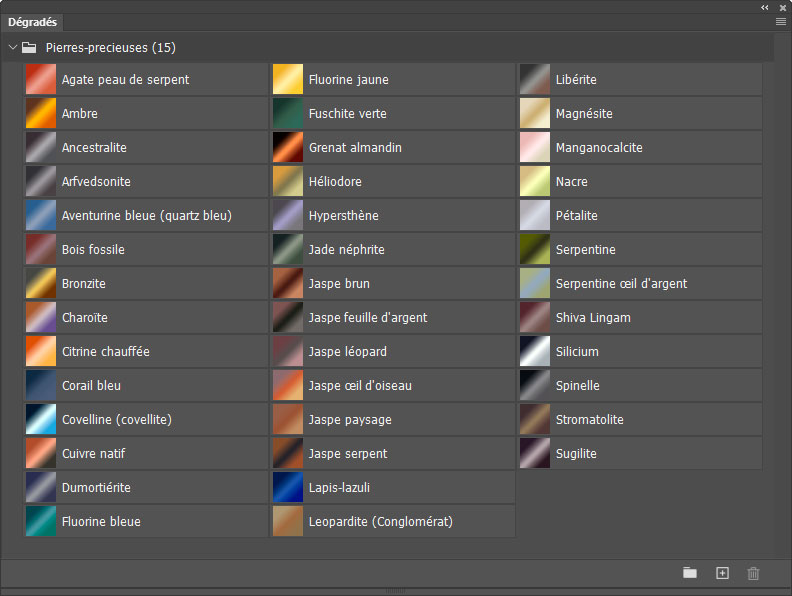This screenshot has width=792, height=596.
Task: Click the Pierres-precieuses folder icon
Action: point(29,47)
